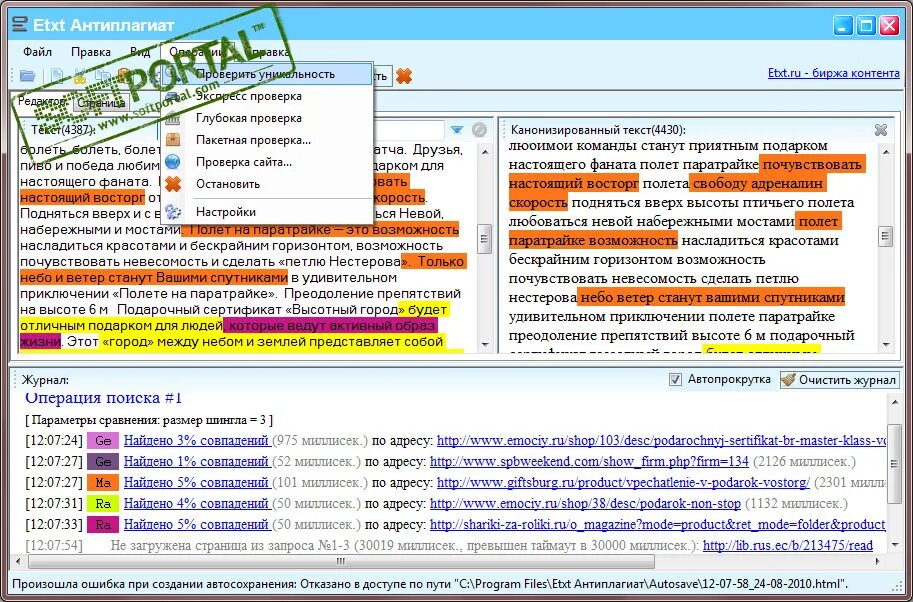The height and width of the screenshot is (602, 913).
Task: Open Найдено 3% совпадений link
Action: pos(196,441)
